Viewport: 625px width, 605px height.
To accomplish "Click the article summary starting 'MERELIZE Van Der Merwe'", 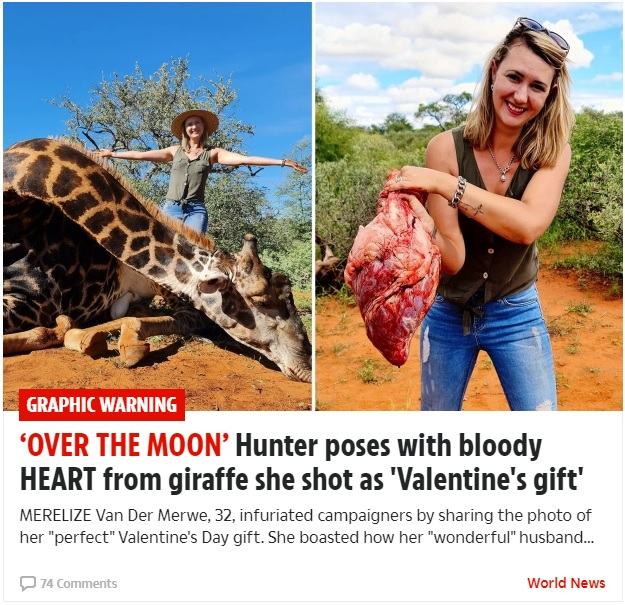I will coord(307,526).
